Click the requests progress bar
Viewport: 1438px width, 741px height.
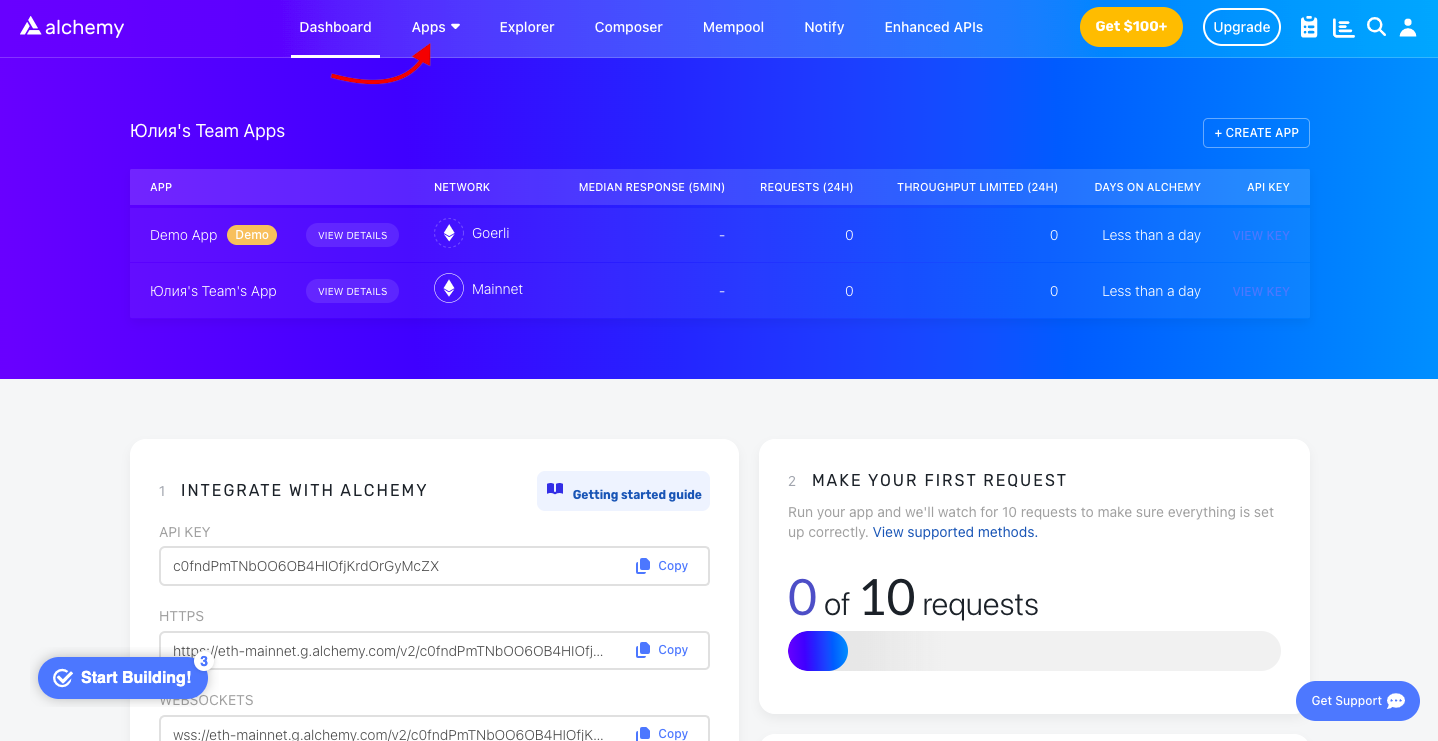pos(1034,651)
